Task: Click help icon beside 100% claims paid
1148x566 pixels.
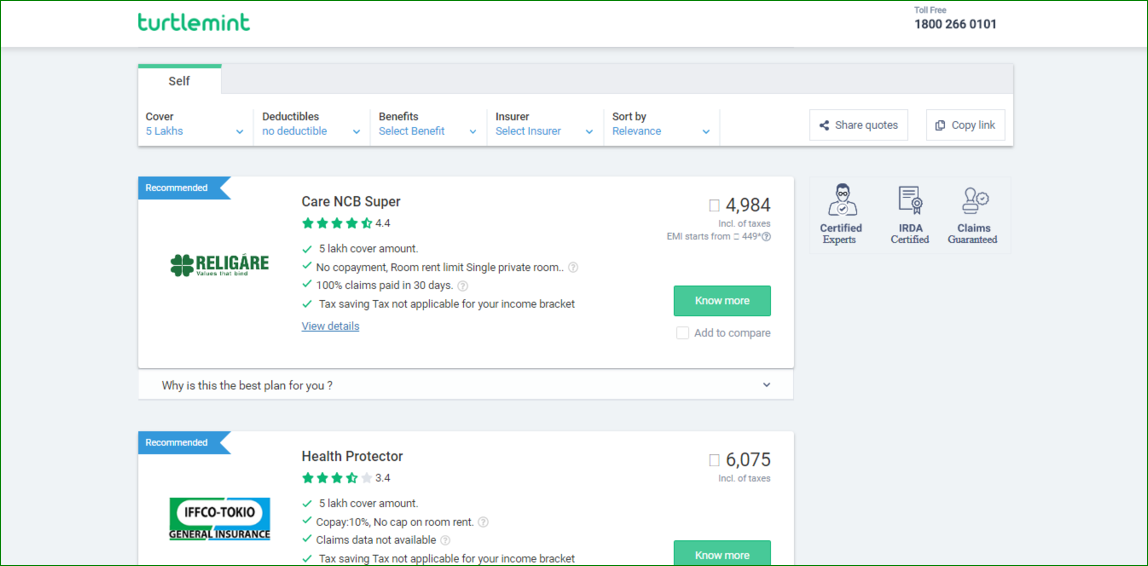Action: (462, 286)
